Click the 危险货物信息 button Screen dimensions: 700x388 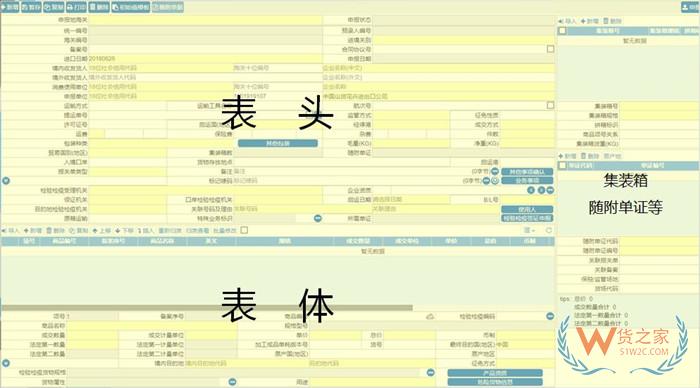(495, 382)
